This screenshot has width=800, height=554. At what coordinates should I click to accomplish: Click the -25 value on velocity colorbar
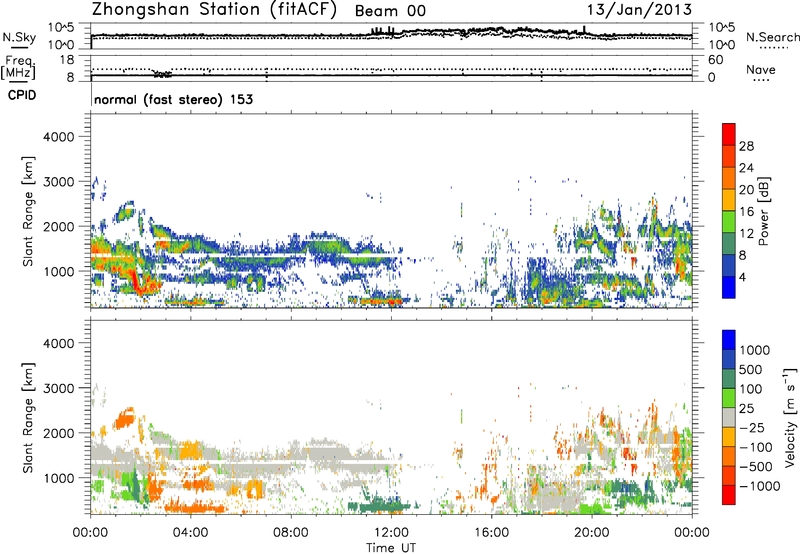click(x=752, y=427)
